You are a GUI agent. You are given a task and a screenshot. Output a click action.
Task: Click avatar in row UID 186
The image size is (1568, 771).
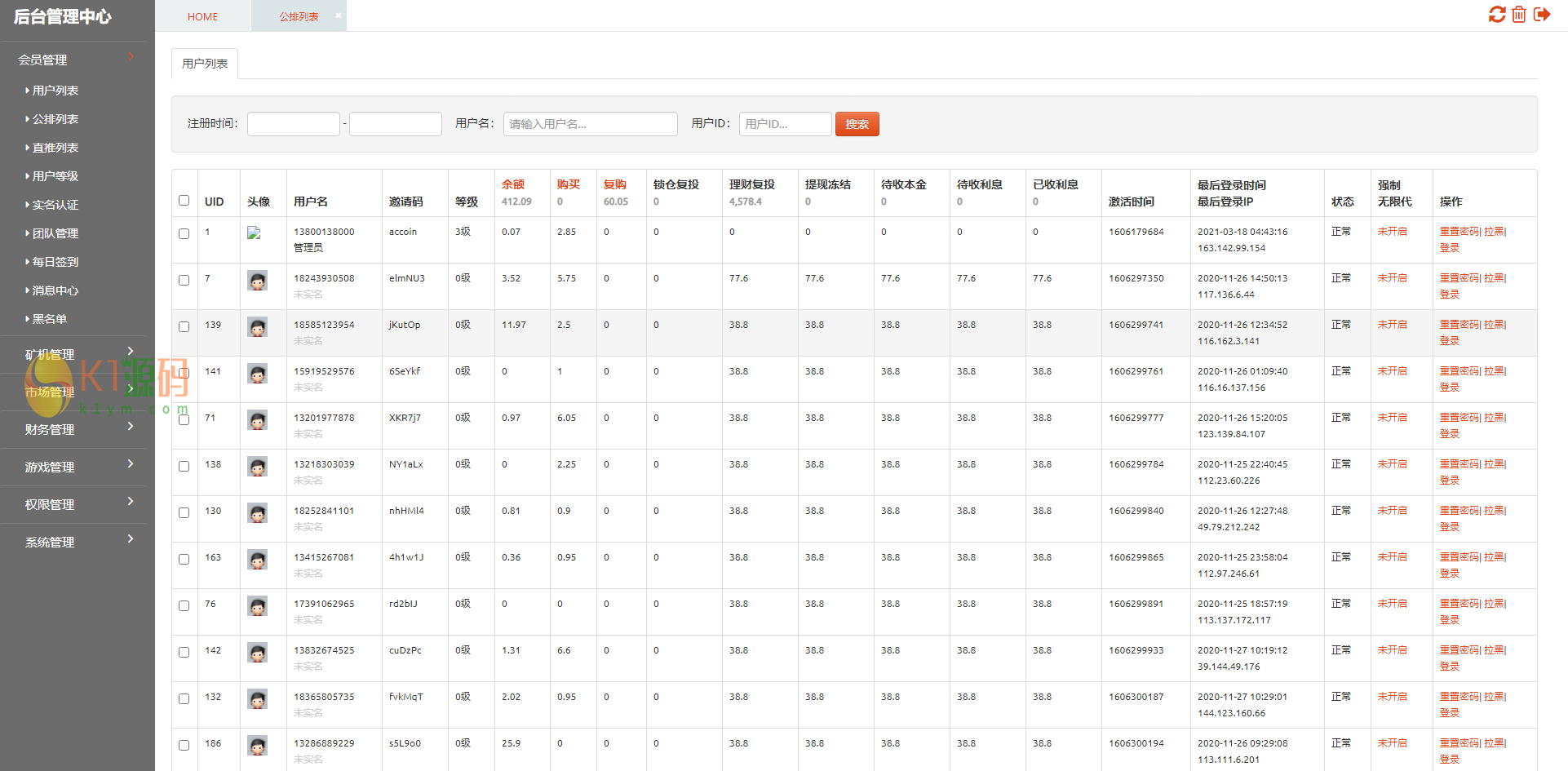coord(258,746)
